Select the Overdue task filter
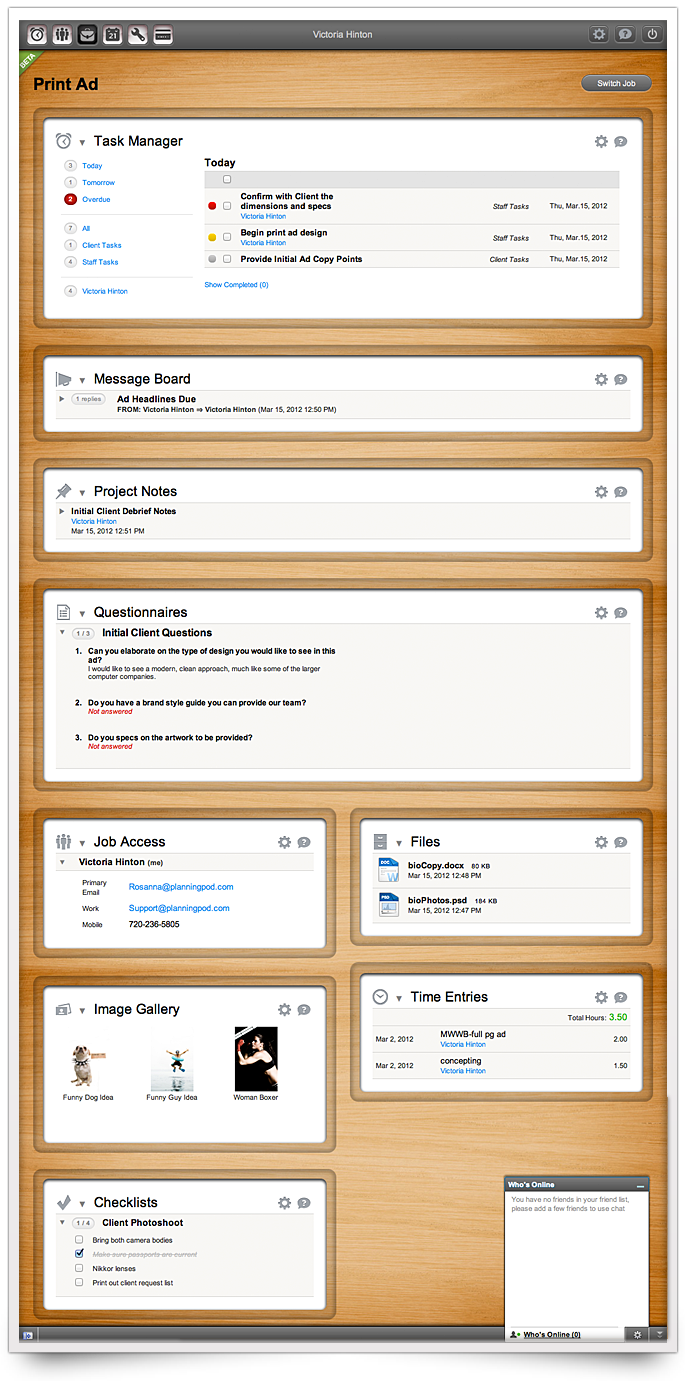This screenshot has width=685, height=1381. [x=96, y=200]
